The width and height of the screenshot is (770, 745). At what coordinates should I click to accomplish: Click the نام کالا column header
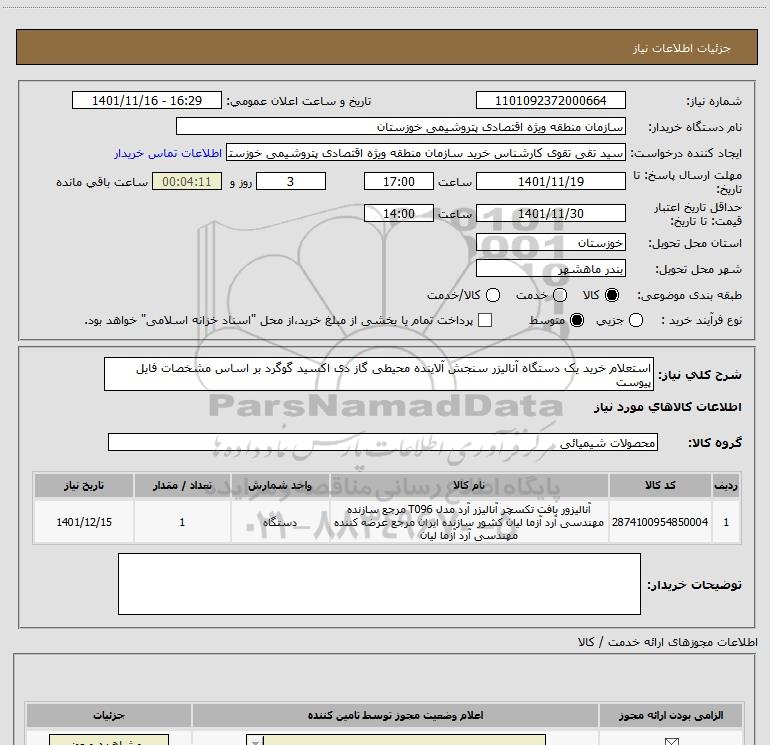[x=469, y=485]
